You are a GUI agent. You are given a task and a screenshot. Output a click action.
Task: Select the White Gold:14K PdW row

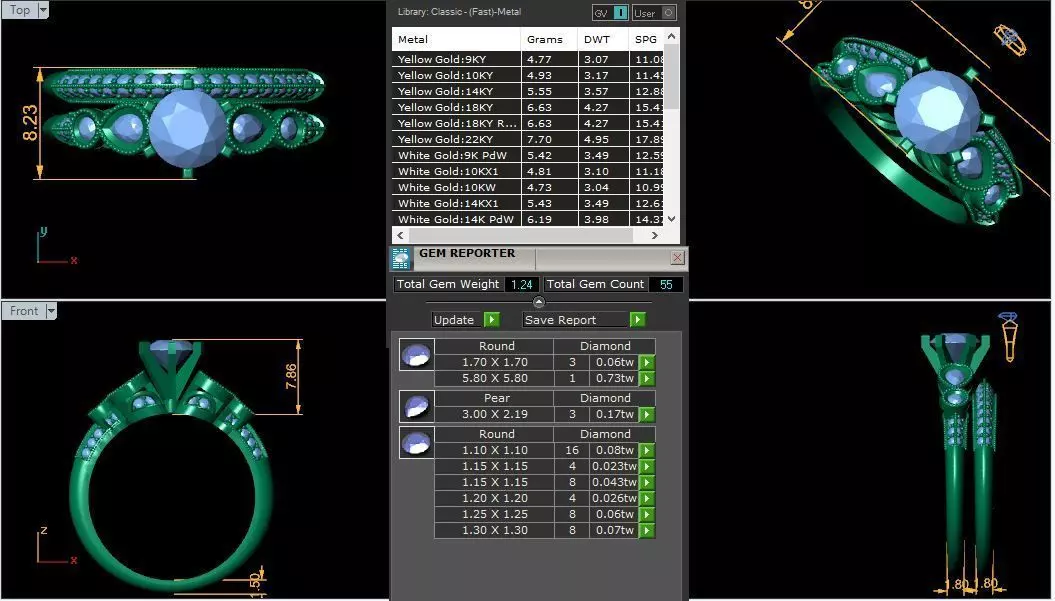coord(528,219)
